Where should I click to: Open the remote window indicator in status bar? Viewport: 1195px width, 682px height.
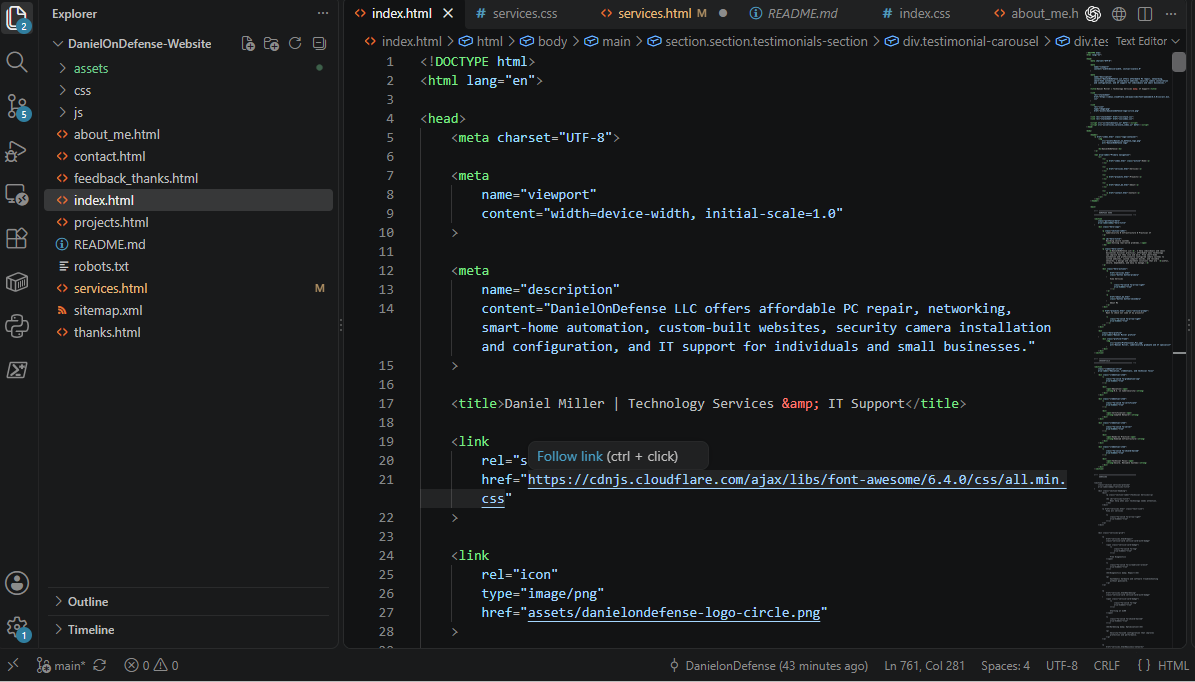13,665
